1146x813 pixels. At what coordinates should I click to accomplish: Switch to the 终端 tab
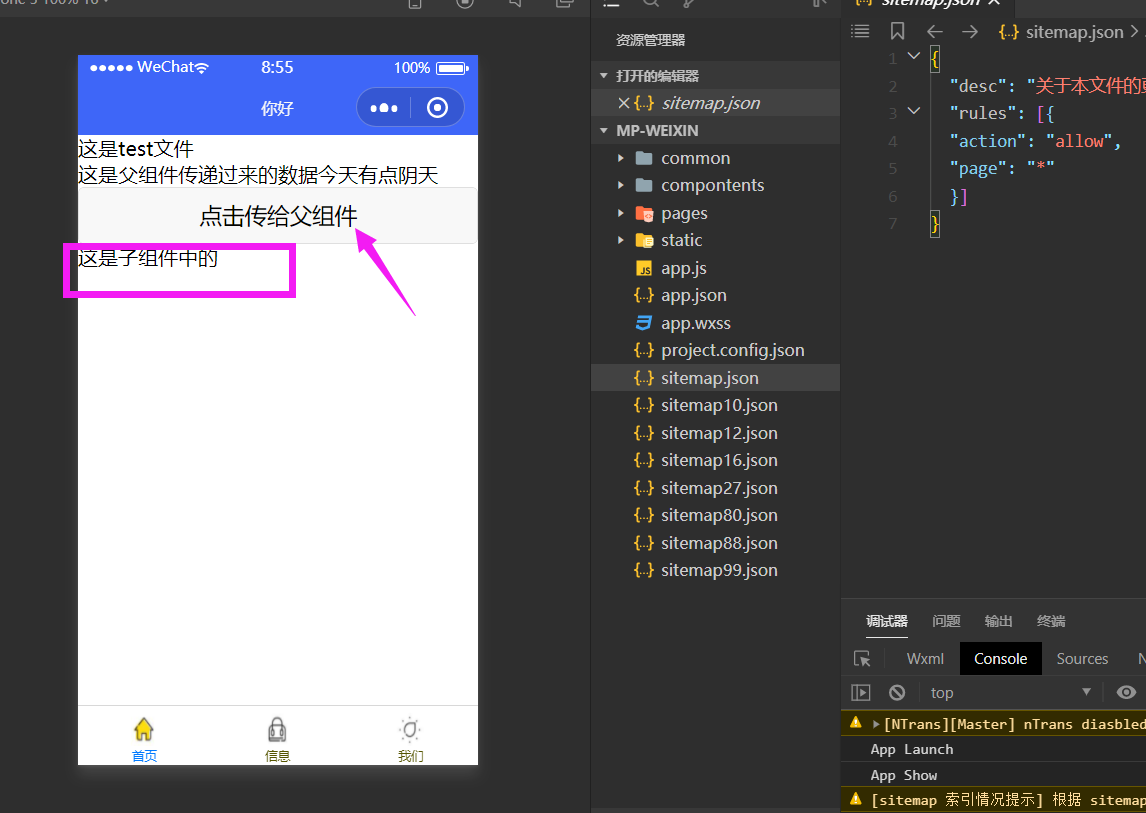click(x=1051, y=621)
